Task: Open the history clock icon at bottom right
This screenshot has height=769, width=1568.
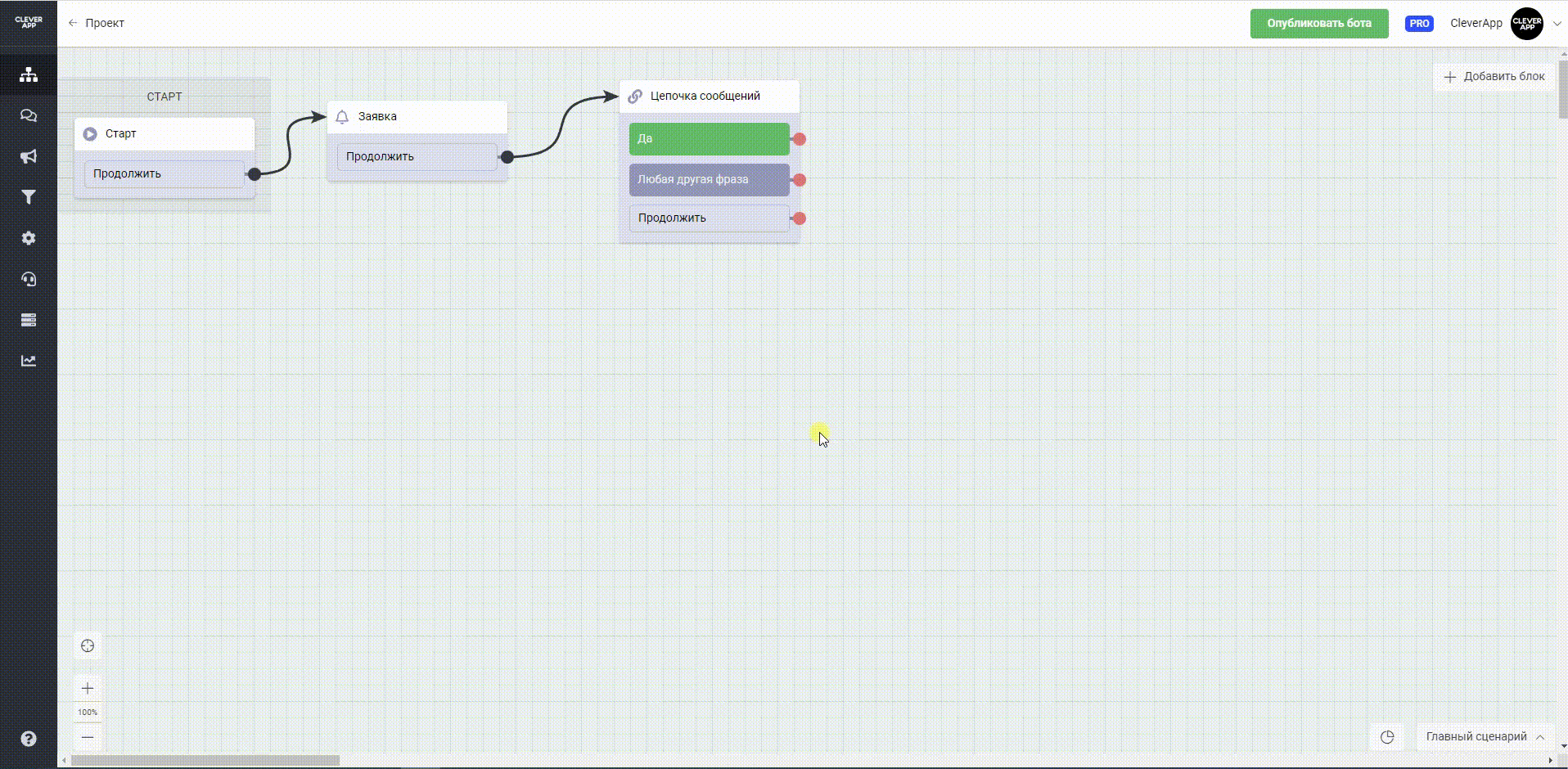Action: click(1387, 737)
